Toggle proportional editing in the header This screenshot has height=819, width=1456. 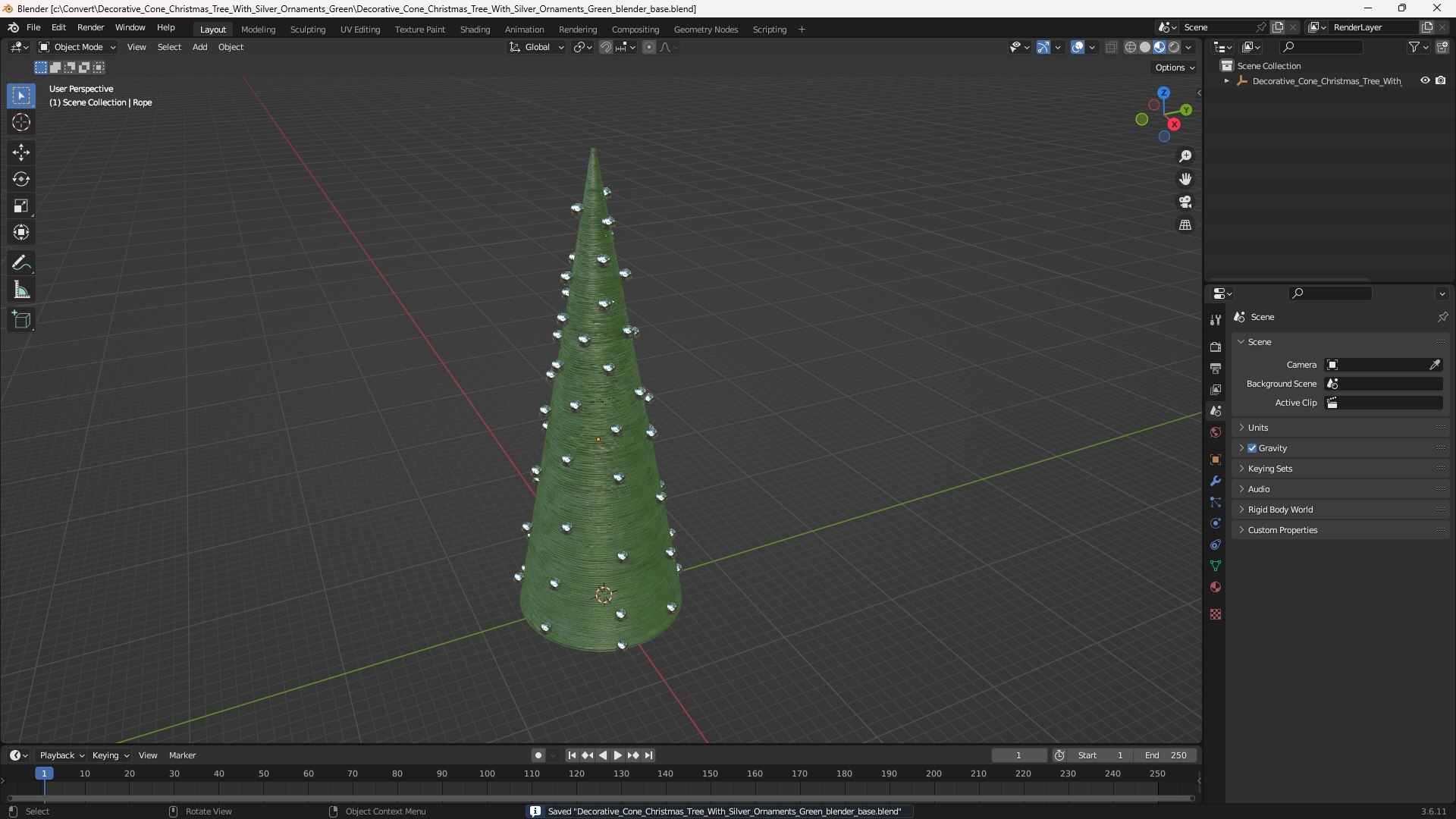point(649,47)
